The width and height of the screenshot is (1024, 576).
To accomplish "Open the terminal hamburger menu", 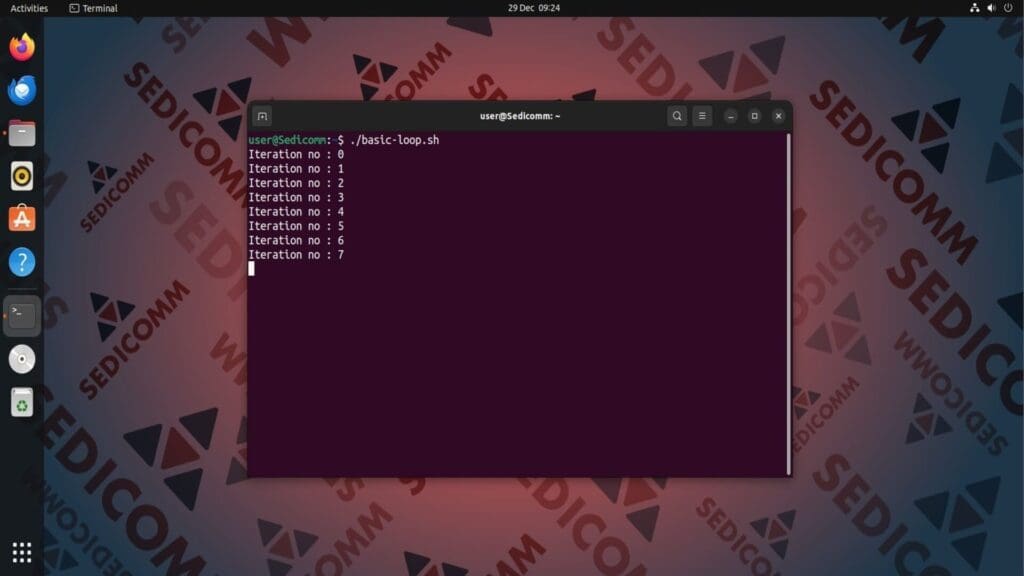I will [x=702, y=115].
